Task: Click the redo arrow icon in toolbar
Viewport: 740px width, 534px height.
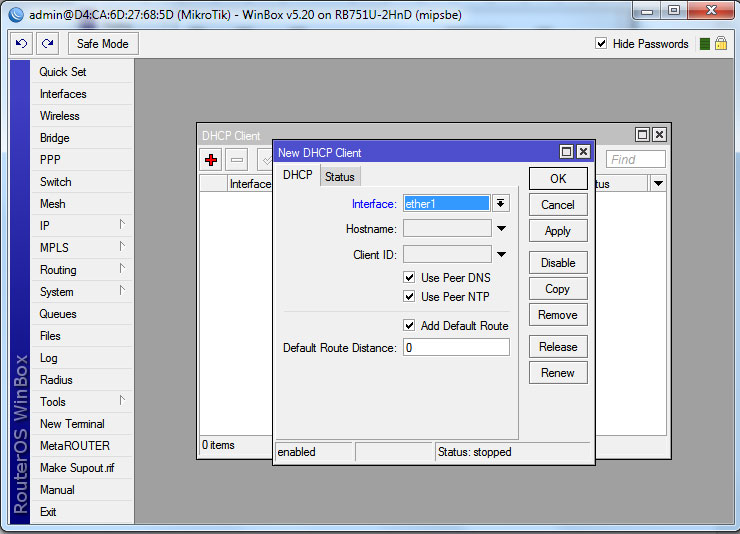Action: click(47, 44)
